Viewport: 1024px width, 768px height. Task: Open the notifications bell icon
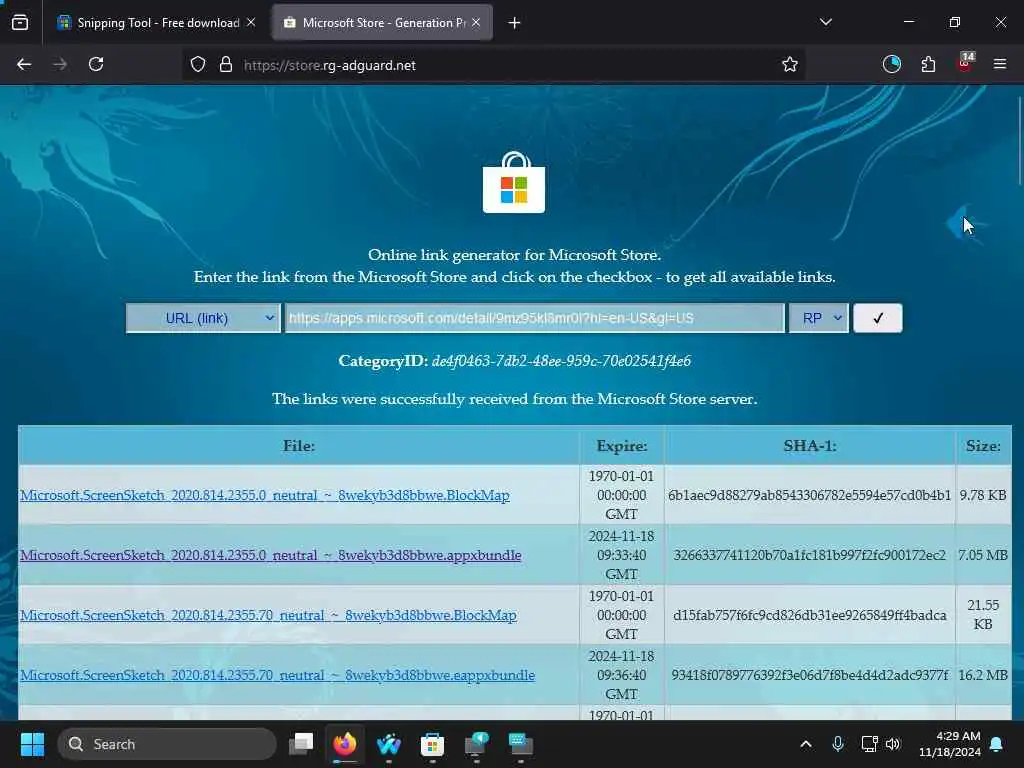point(997,744)
